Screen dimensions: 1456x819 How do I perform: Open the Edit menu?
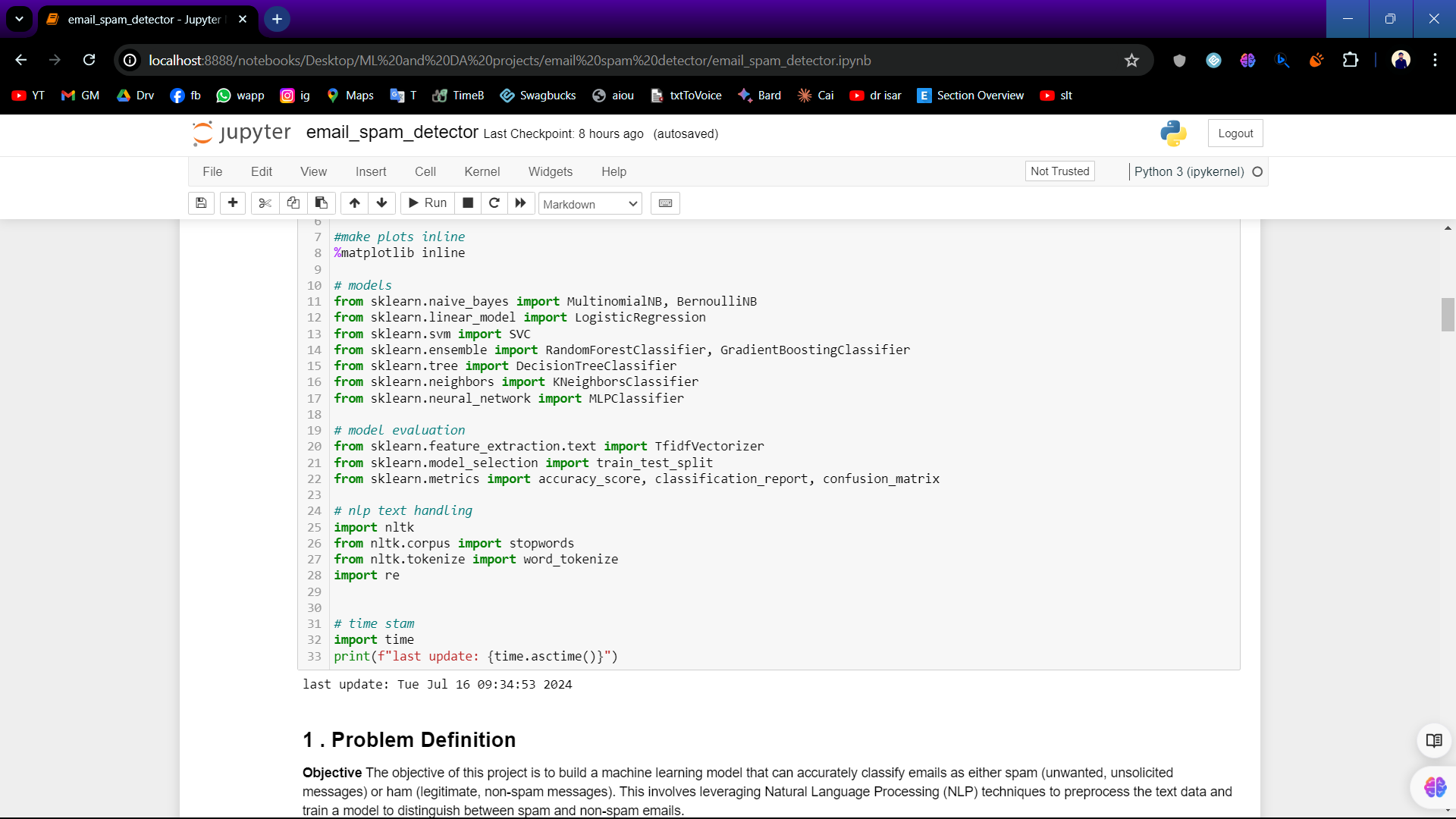pyautogui.click(x=262, y=171)
